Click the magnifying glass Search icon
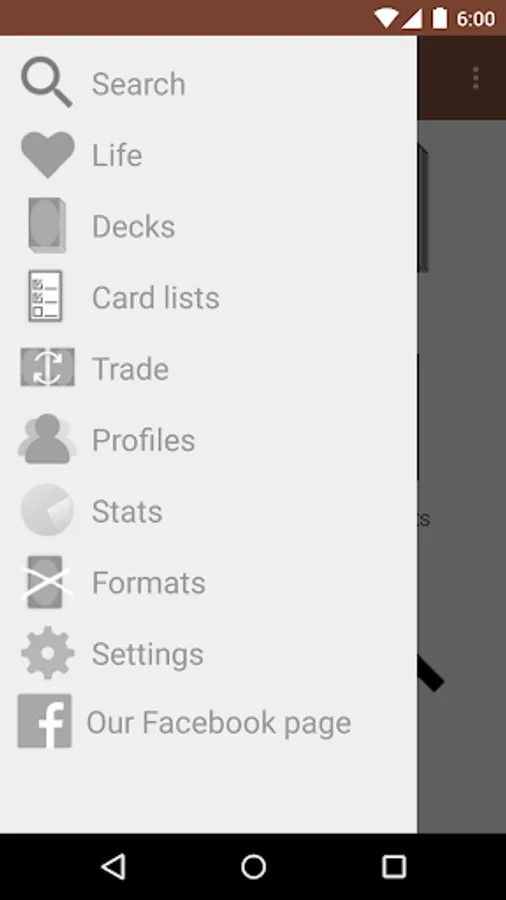The image size is (506, 900). pyautogui.click(x=47, y=82)
